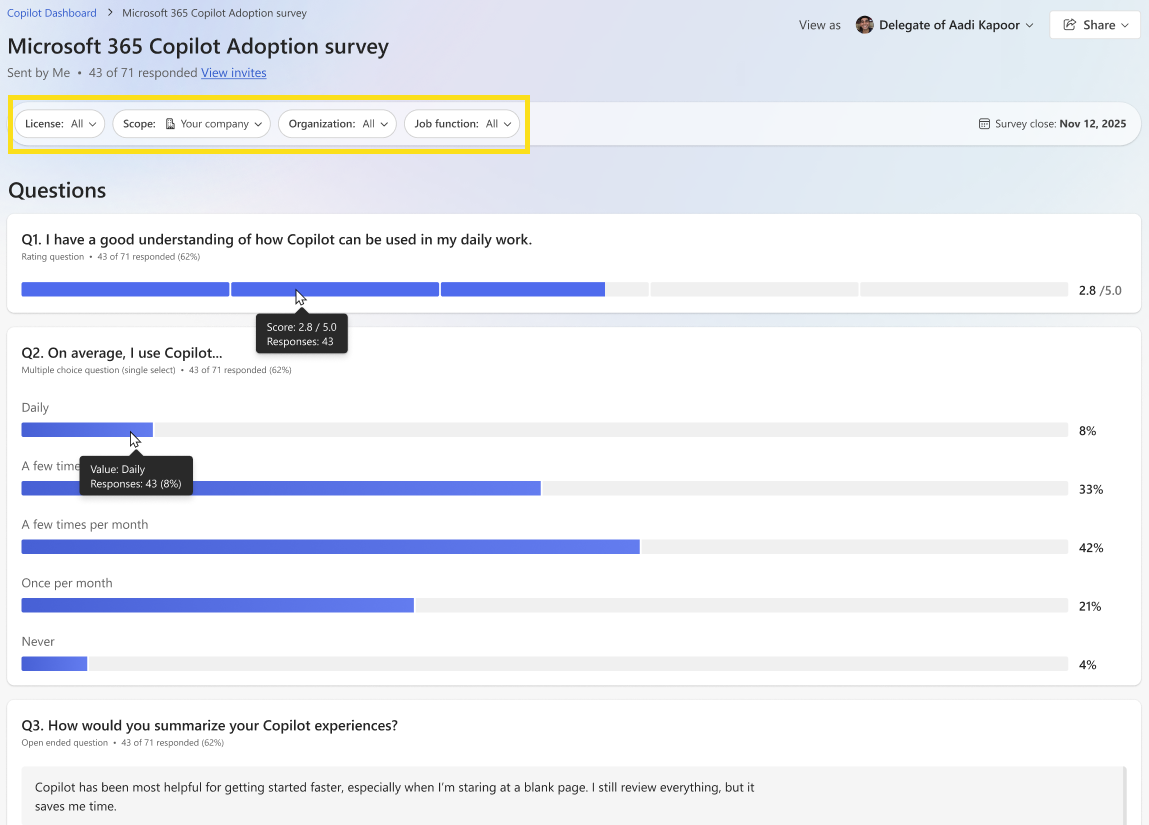This screenshot has width=1149, height=825.
Task: Click the 4% value label
Action: click(1087, 665)
